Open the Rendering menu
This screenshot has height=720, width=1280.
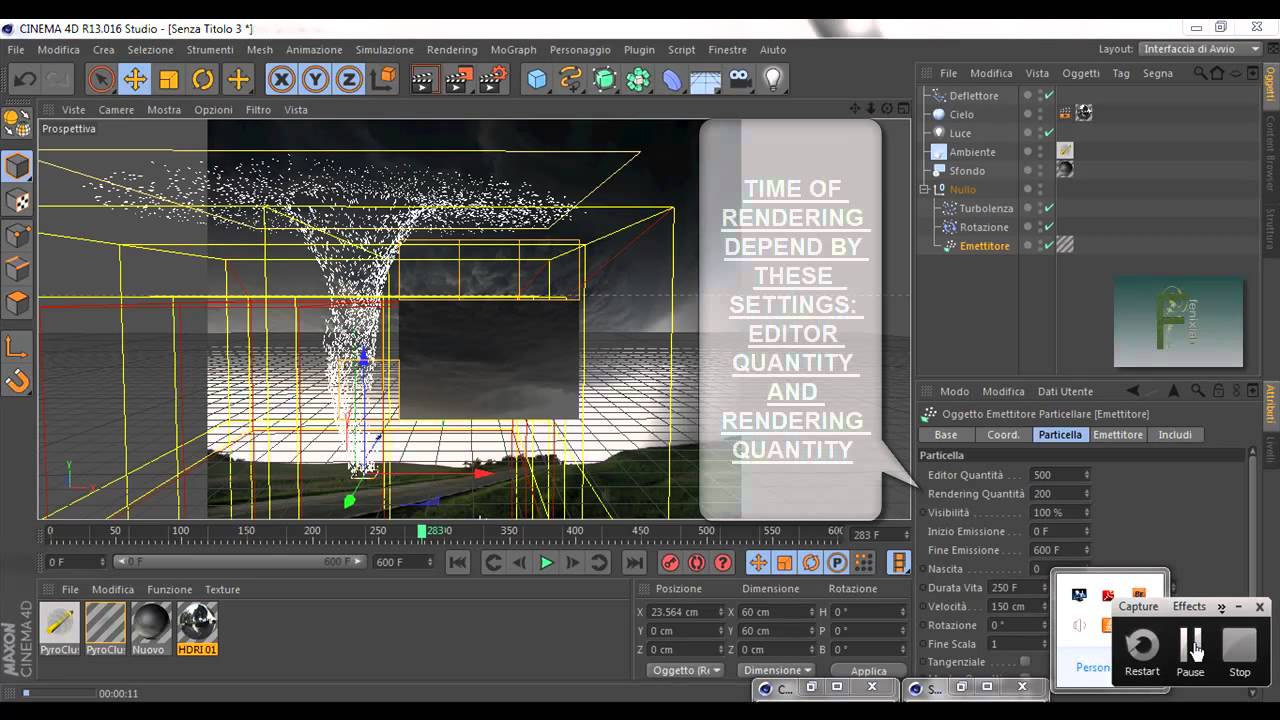pyautogui.click(x=452, y=50)
